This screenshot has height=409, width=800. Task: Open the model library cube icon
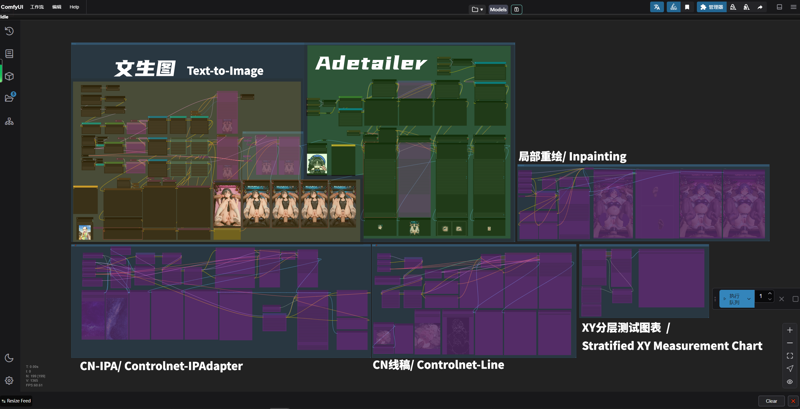[x=9, y=76]
